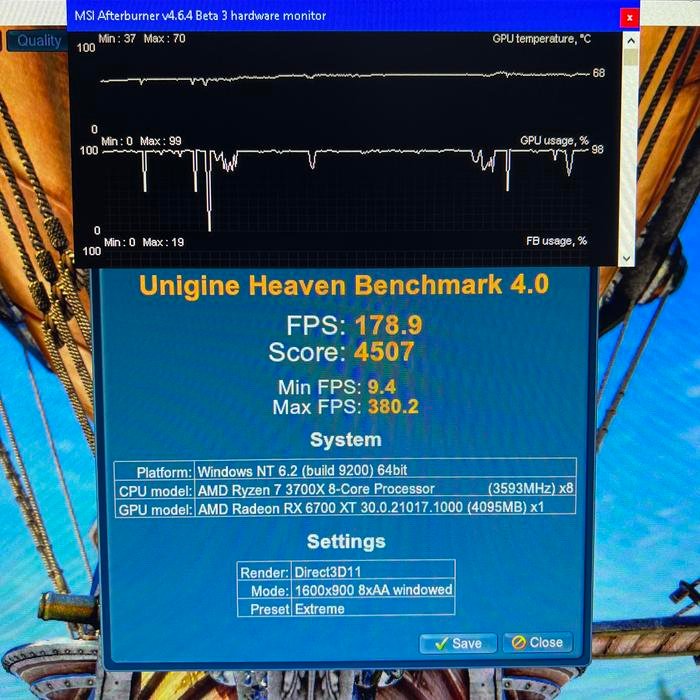Viewport: 700px width, 700px height.
Task: Click the Platform Windows NT value field
Action: tap(385, 471)
